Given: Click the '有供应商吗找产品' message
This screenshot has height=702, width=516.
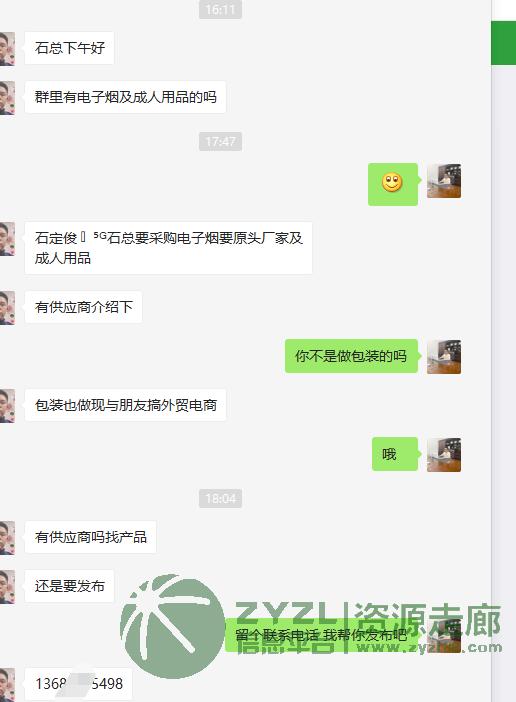Looking at the screenshot, I should click(x=90, y=537).
